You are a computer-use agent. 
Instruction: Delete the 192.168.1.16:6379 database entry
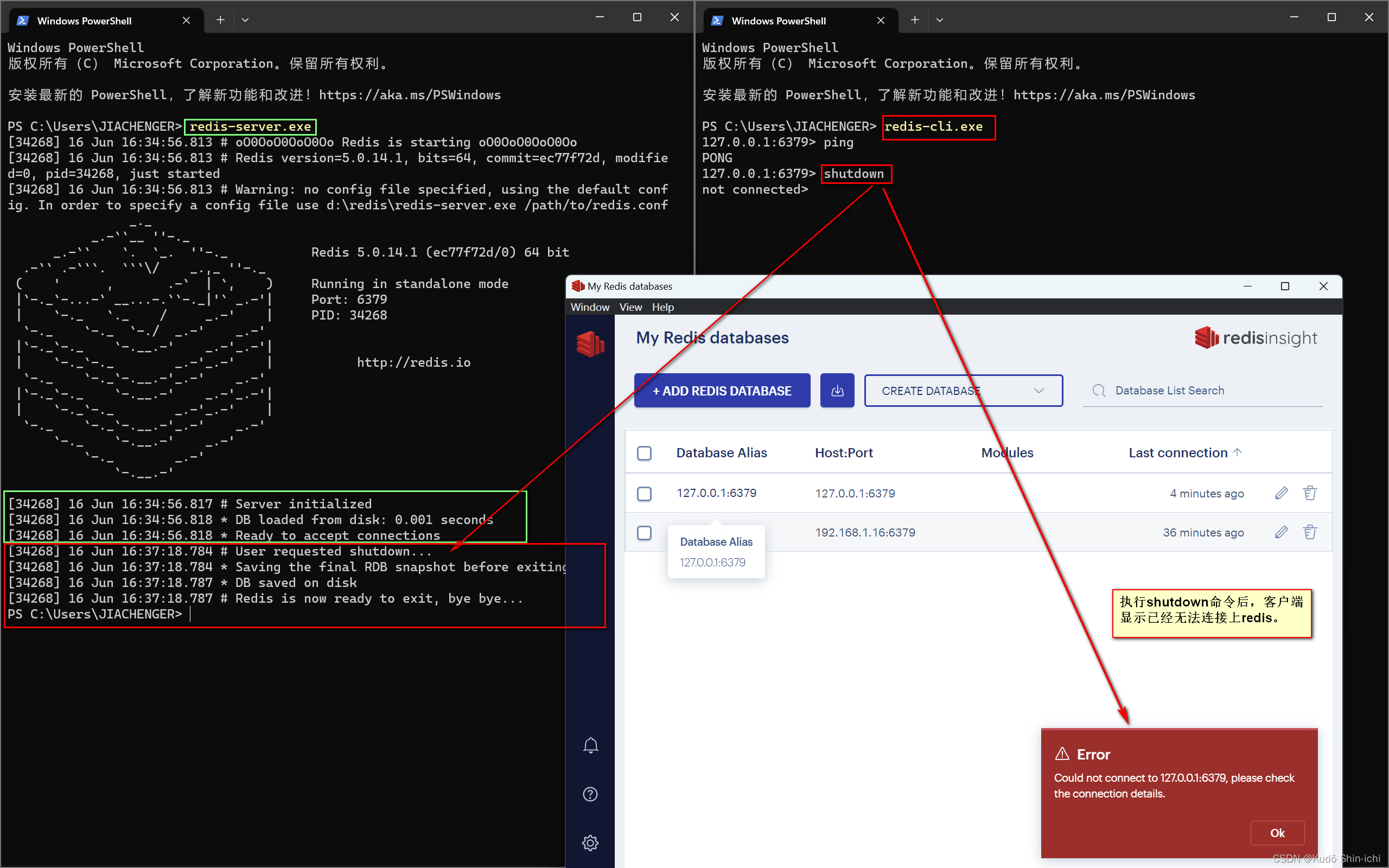pyautogui.click(x=1310, y=532)
